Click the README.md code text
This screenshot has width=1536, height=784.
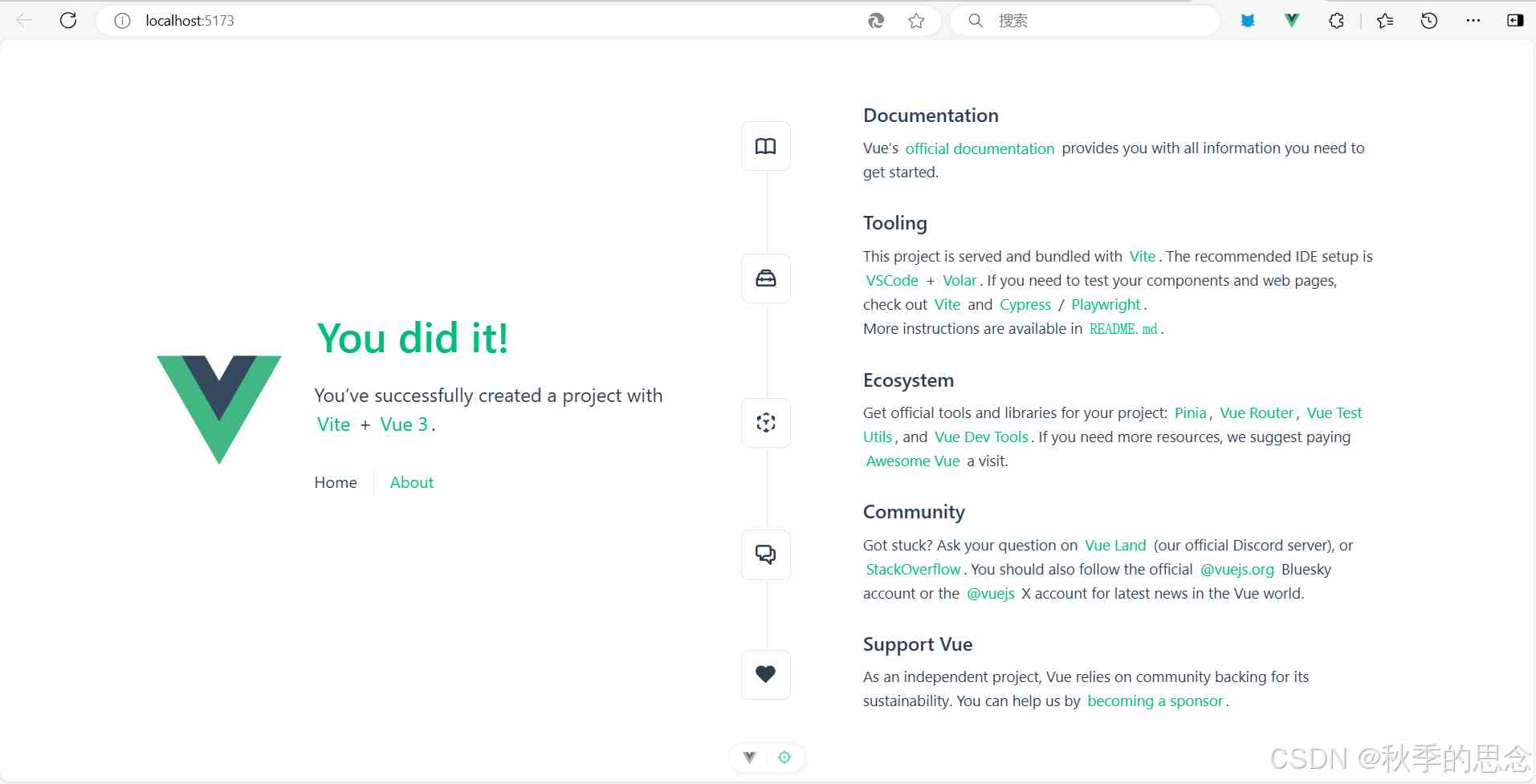[1123, 329]
